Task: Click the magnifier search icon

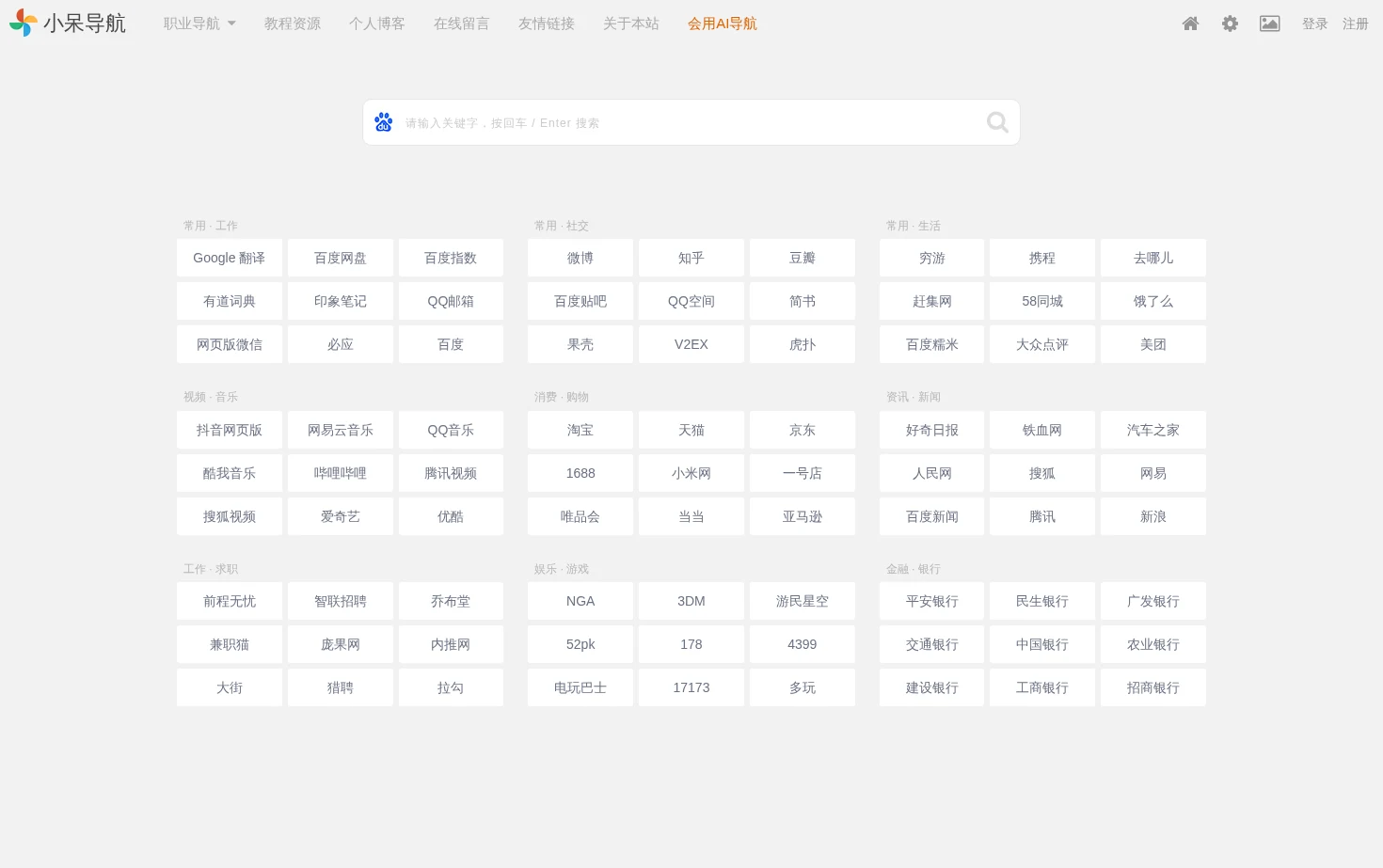Action: tap(997, 122)
